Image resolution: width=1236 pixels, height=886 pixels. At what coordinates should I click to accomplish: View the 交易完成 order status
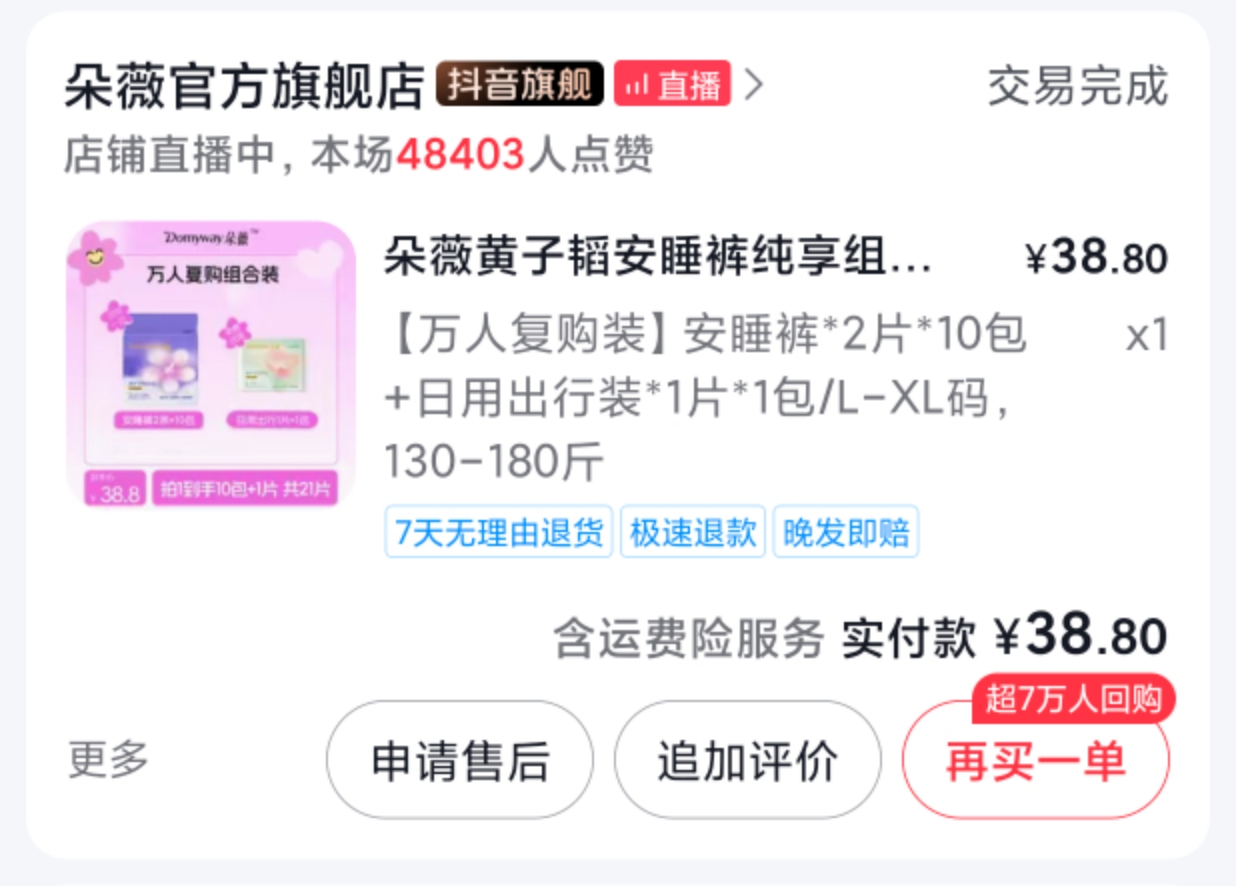[1077, 87]
